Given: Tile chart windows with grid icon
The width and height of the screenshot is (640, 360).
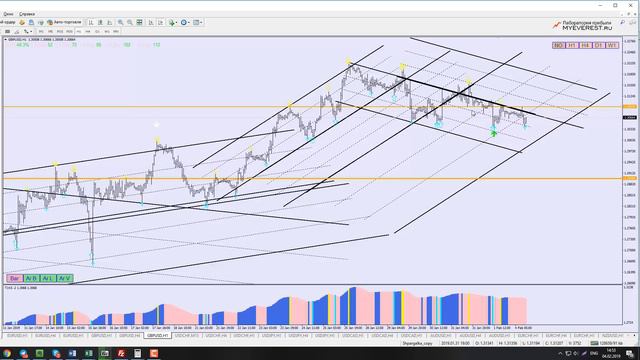Looking at the screenshot, I should [x=140, y=22].
